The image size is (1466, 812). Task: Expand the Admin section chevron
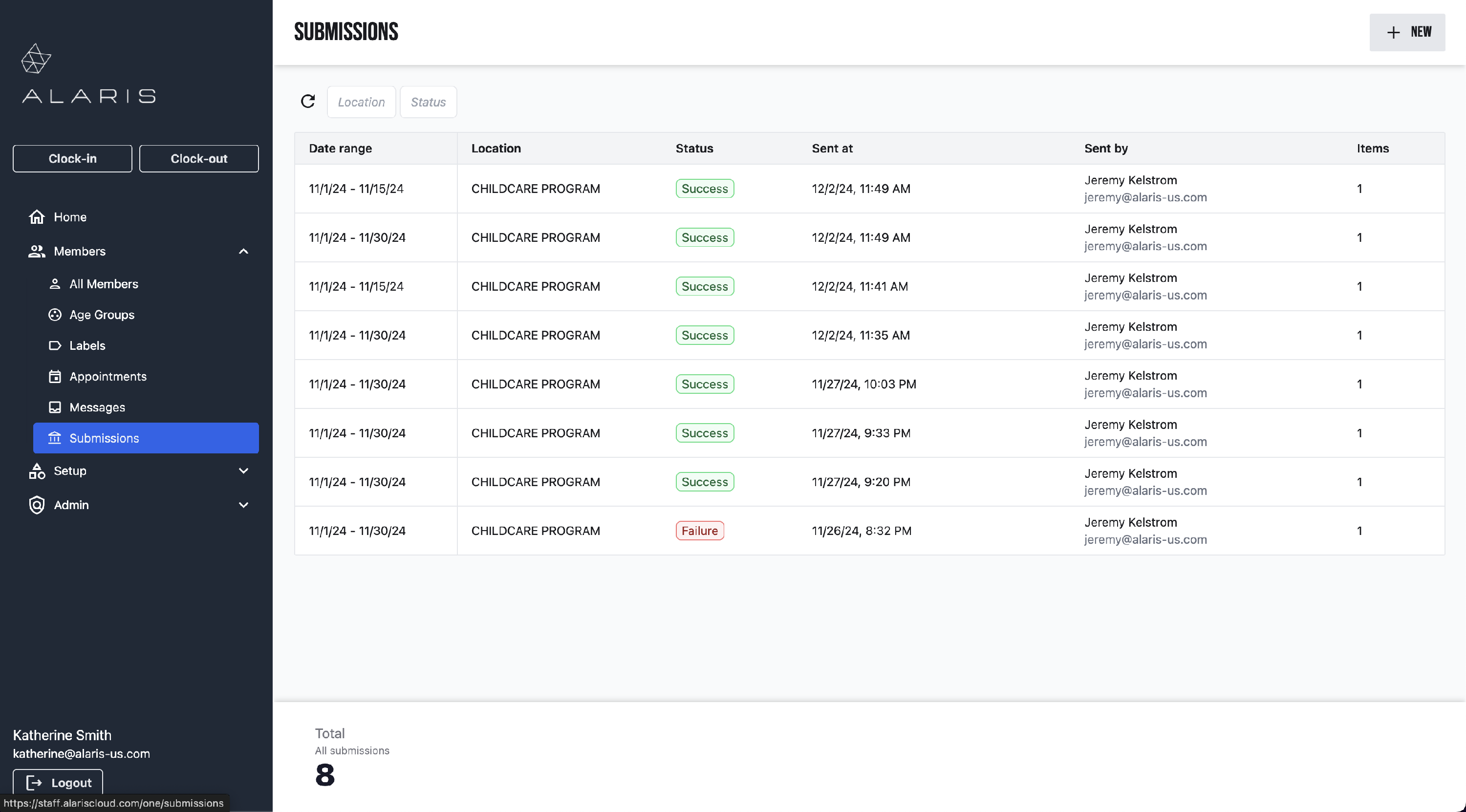(243, 505)
